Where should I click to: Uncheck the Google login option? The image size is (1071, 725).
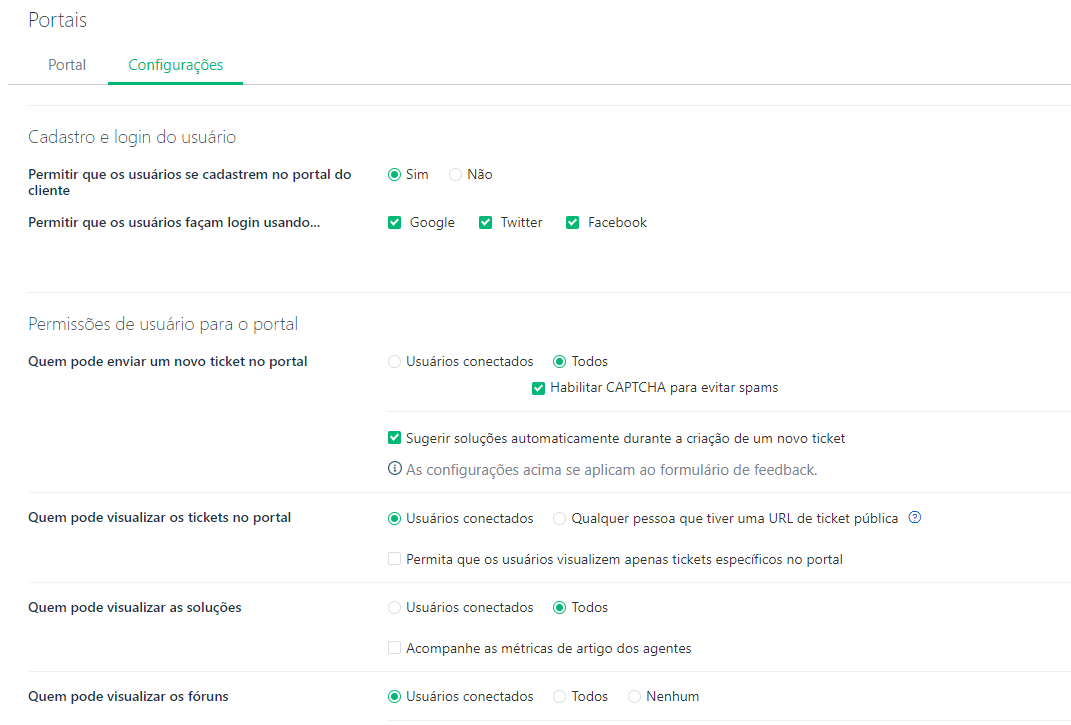(x=394, y=222)
